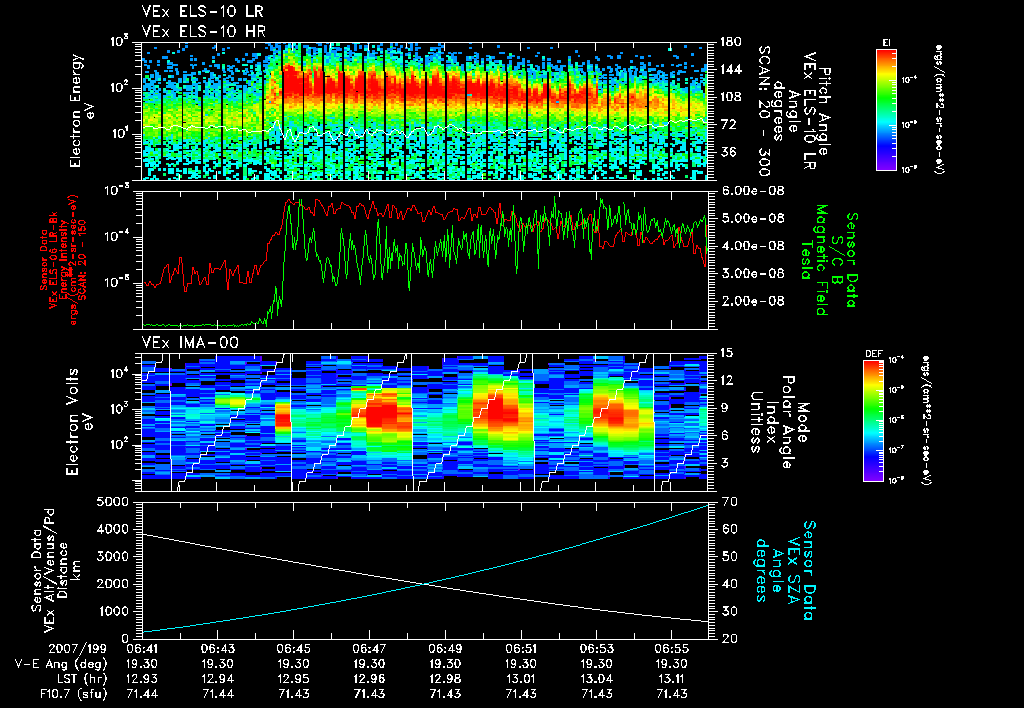Screen dimensions: 1024x708
Task: Click the 'VEx IMA-00' panel label
Action: [x=190, y=342]
